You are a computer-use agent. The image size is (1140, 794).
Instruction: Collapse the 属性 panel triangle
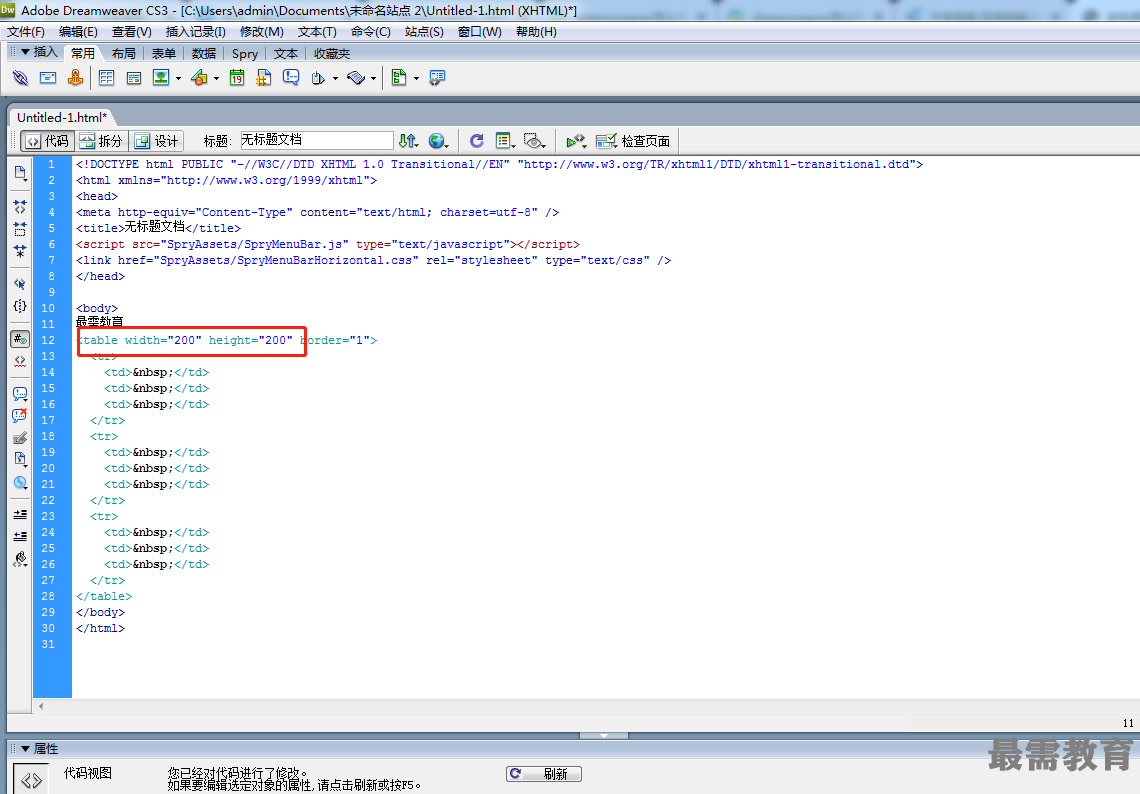click(x=25, y=749)
